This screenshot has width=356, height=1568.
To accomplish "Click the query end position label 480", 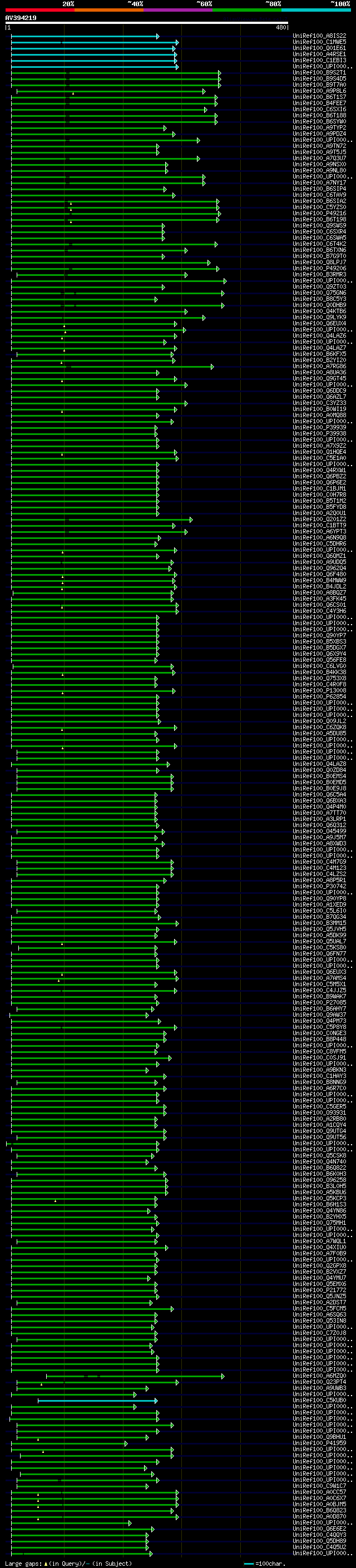I will click(280, 27).
